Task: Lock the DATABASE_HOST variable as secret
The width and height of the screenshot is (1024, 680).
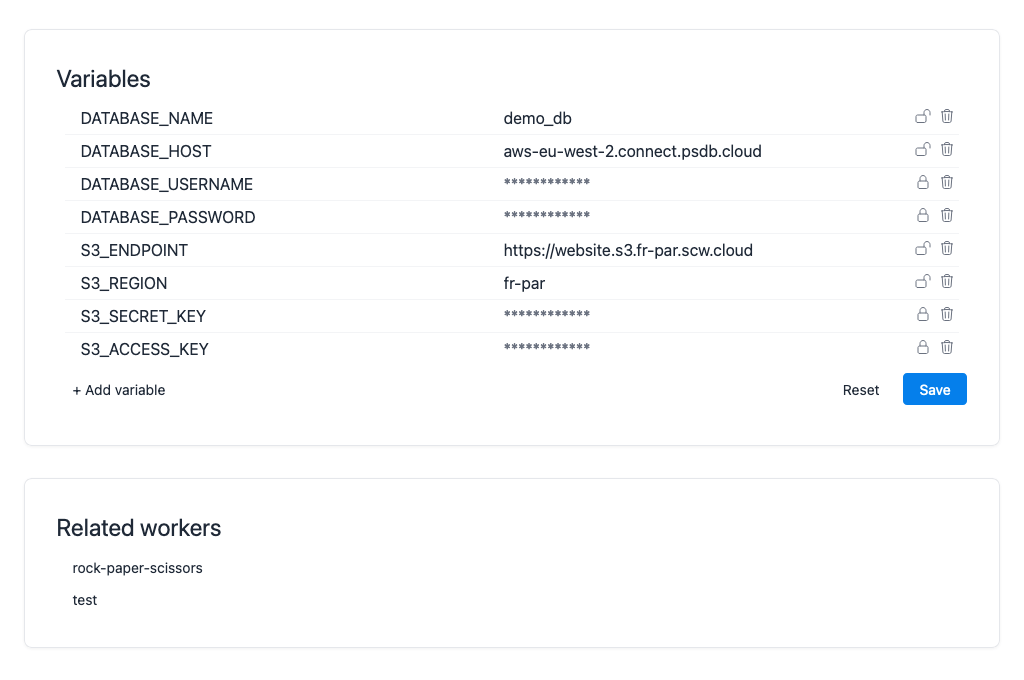Action: [x=922, y=150]
